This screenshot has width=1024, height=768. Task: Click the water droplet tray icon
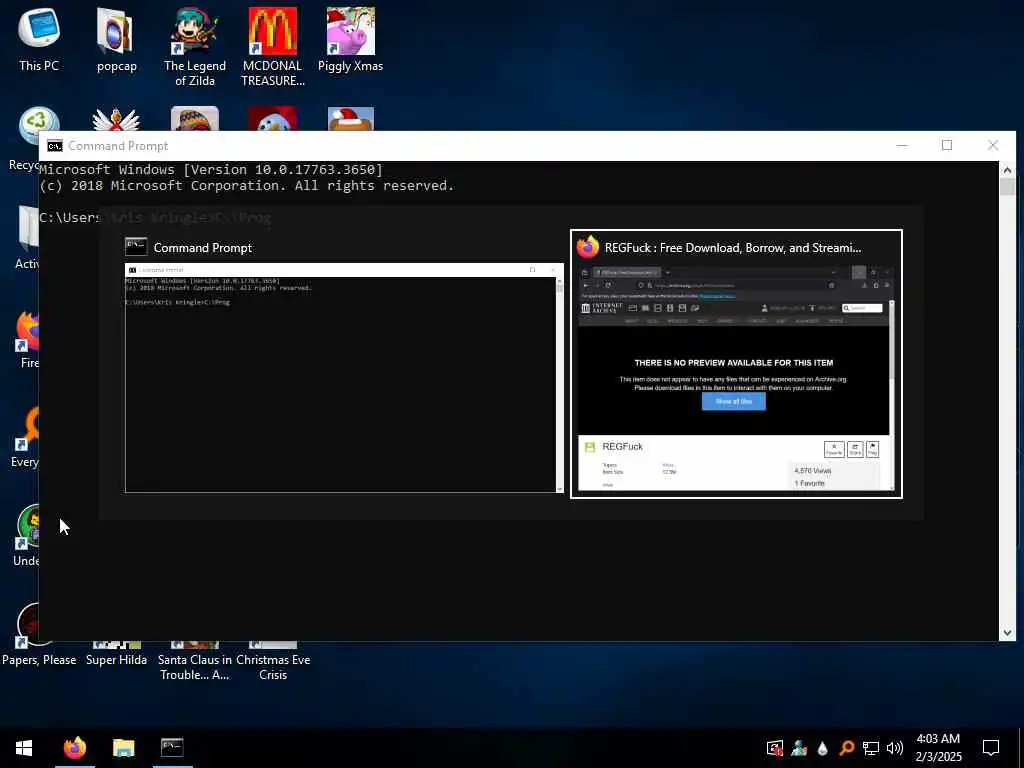(x=822, y=748)
